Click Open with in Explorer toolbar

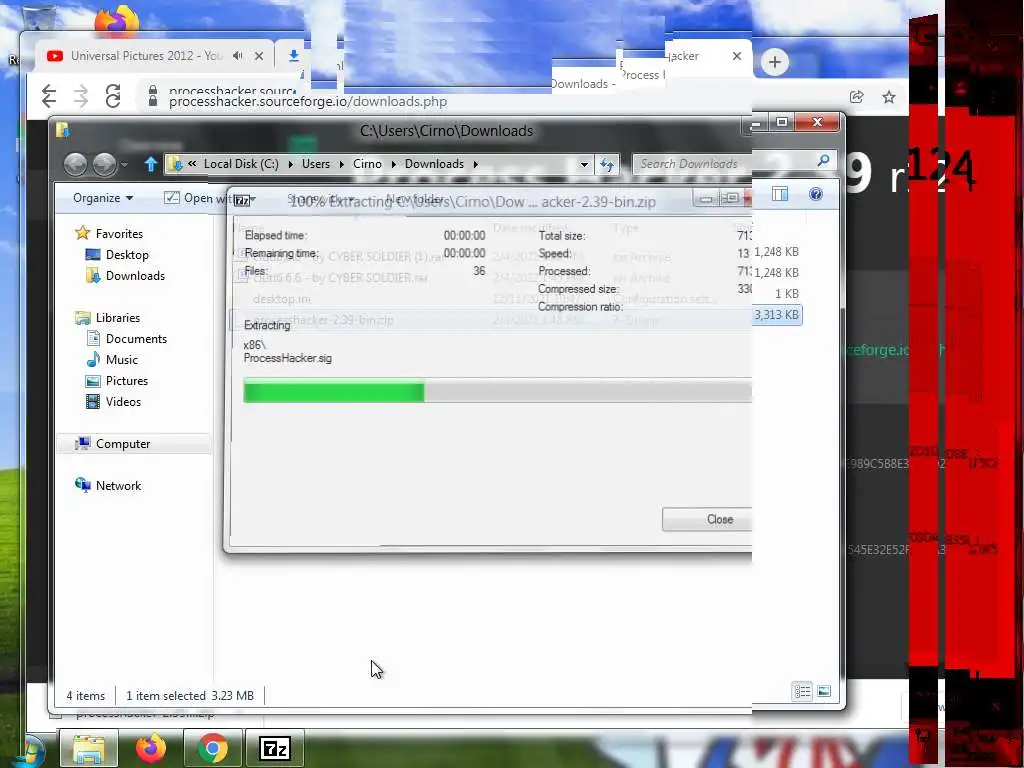(199, 198)
